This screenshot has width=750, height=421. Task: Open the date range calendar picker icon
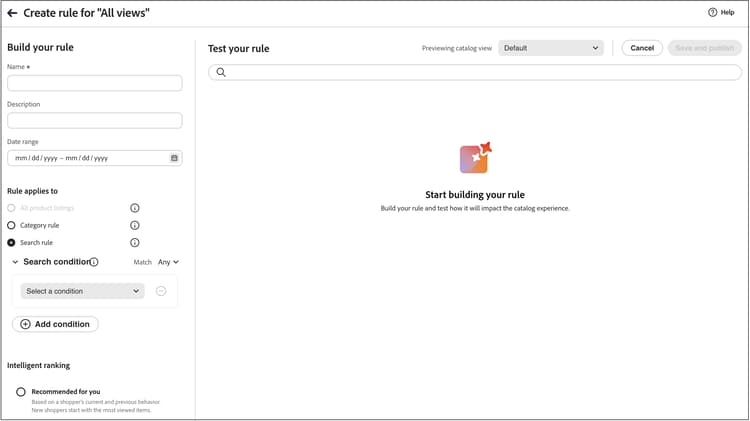[x=174, y=158]
